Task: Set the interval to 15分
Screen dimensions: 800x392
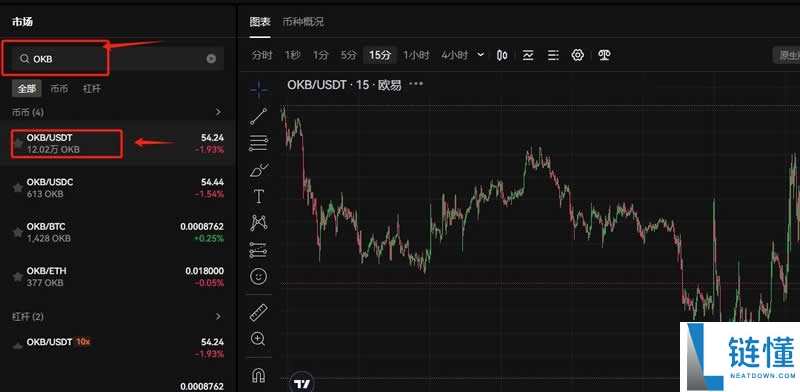Action: click(380, 55)
